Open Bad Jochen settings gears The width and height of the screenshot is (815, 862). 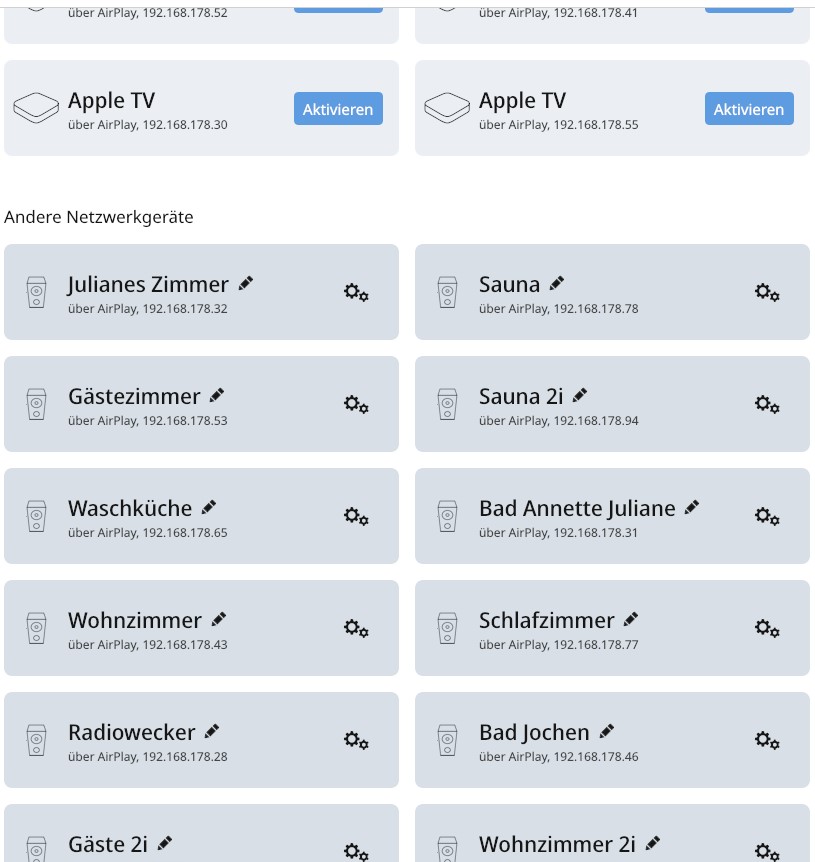(x=767, y=740)
